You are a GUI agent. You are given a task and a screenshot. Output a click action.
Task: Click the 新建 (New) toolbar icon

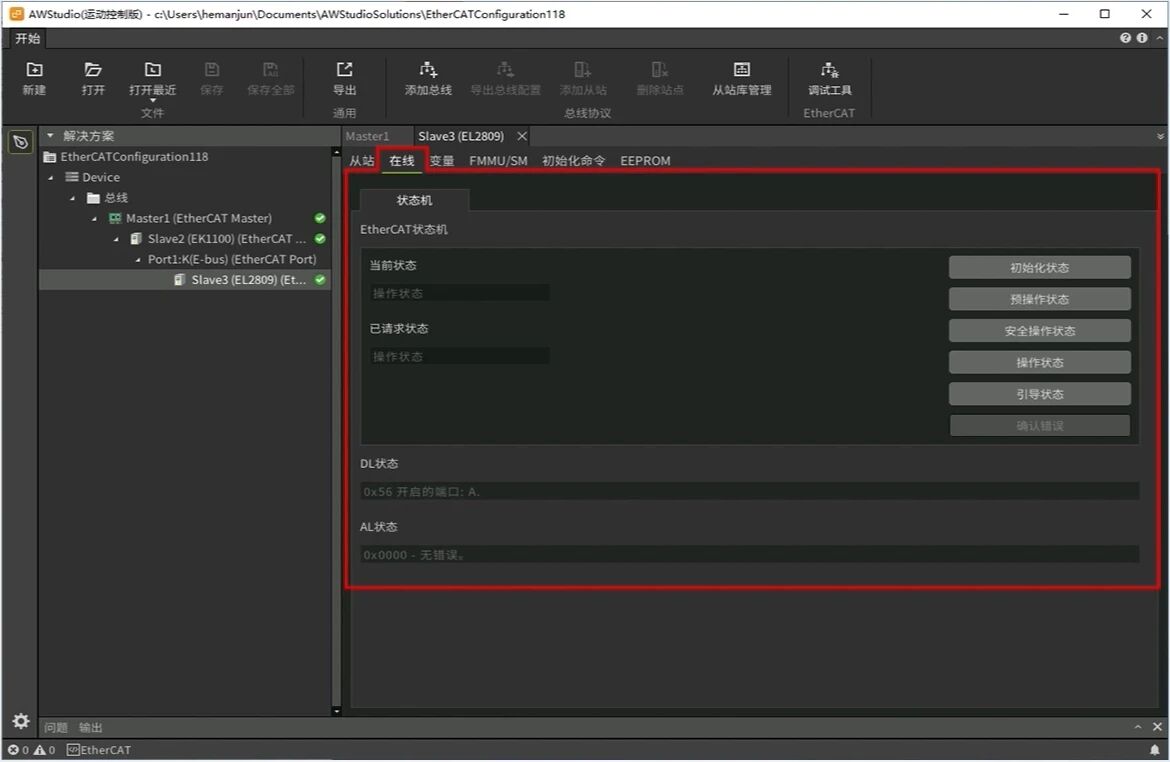point(34,70)
